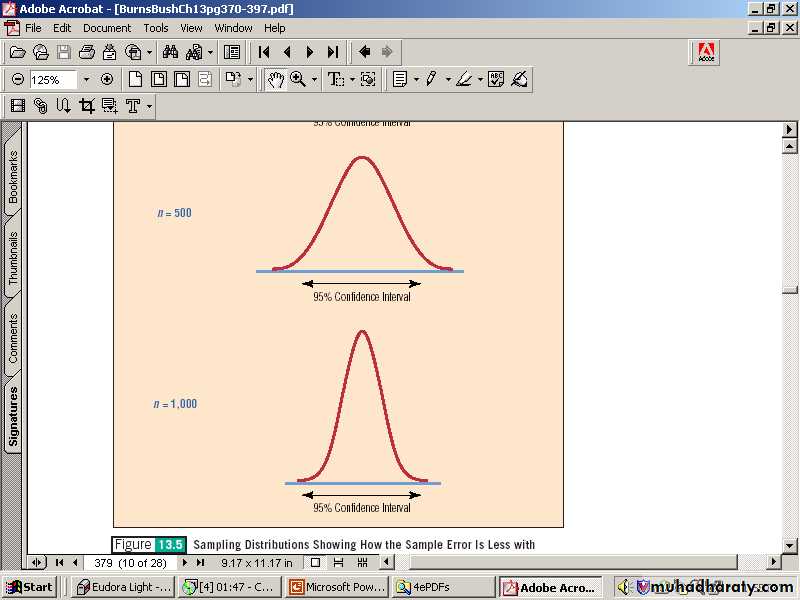800x600 pixels.
Task: Toggle the navigation pane button
Action: tap(232, 52)
